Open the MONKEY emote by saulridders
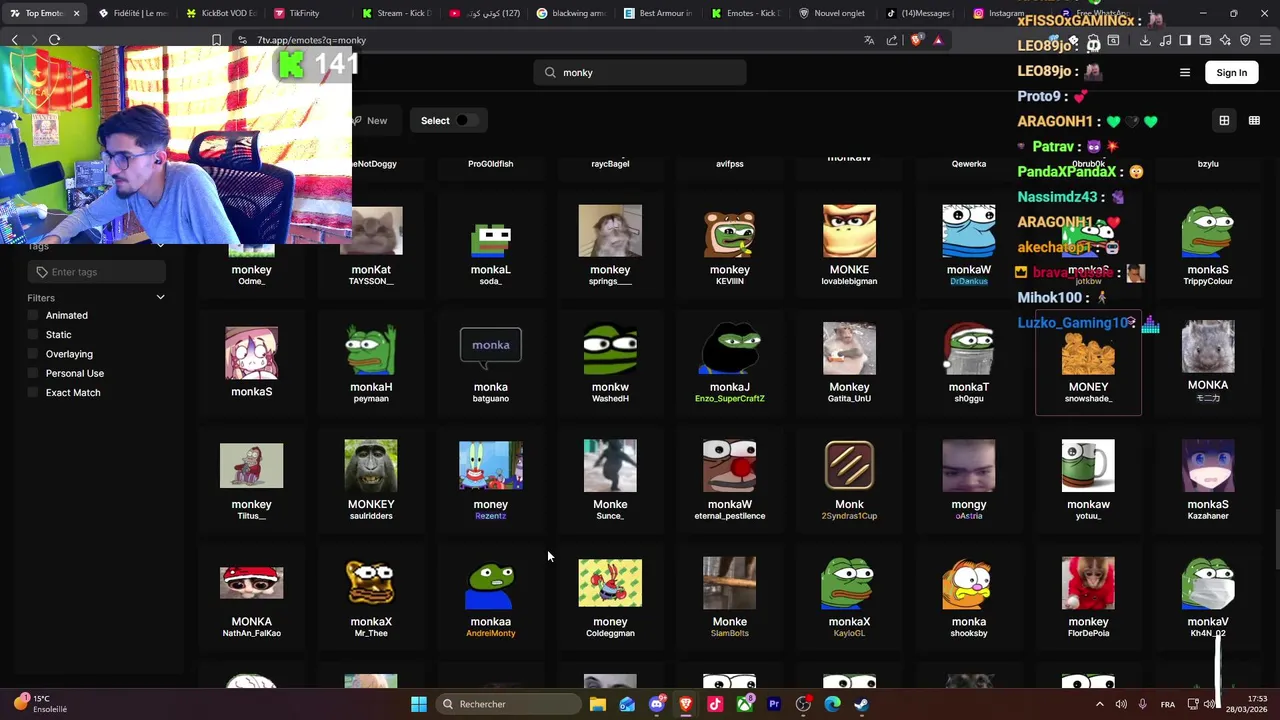Screen dimensions: 1280x720 pyautogui.click(x=371, y=481)
